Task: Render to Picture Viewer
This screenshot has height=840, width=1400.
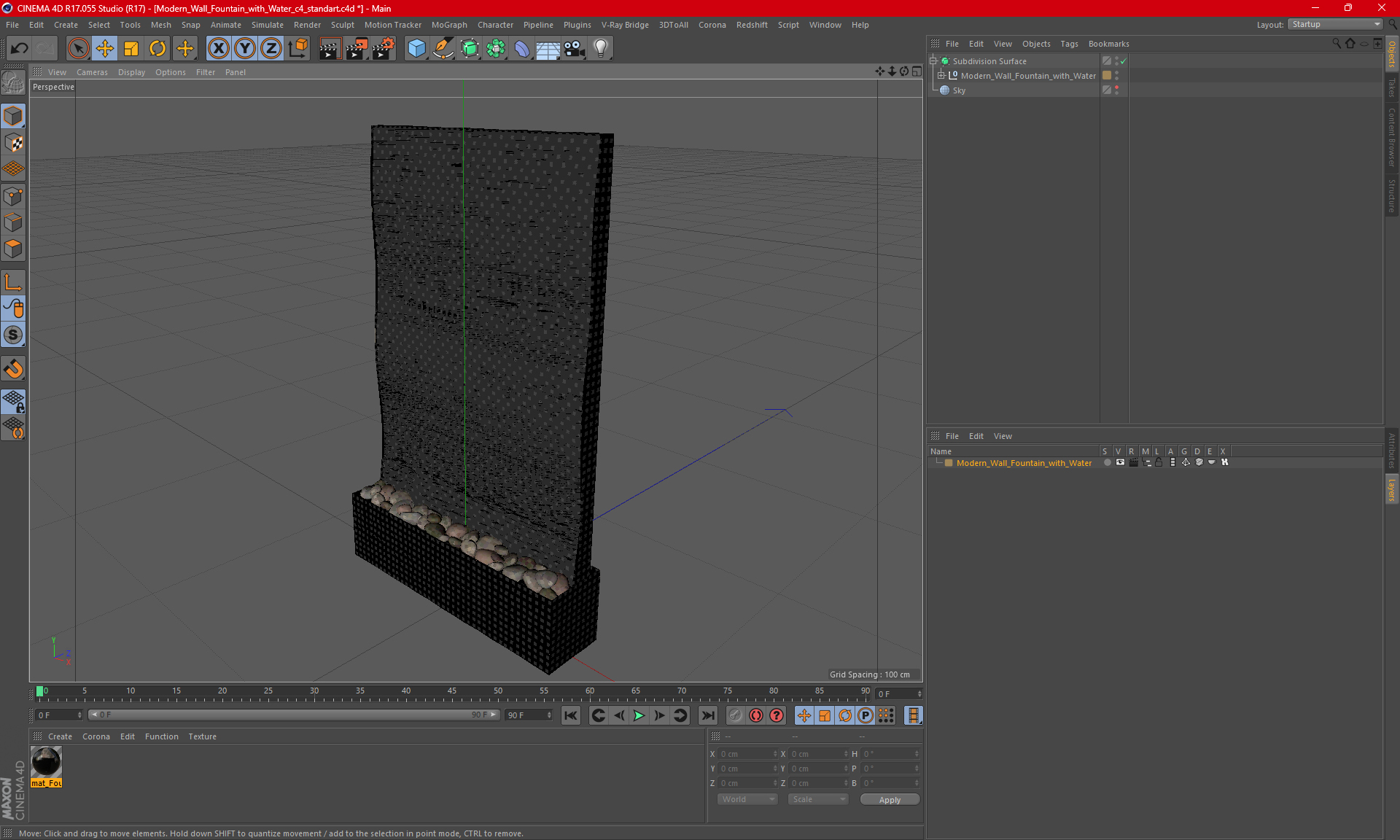Action: 357,49
